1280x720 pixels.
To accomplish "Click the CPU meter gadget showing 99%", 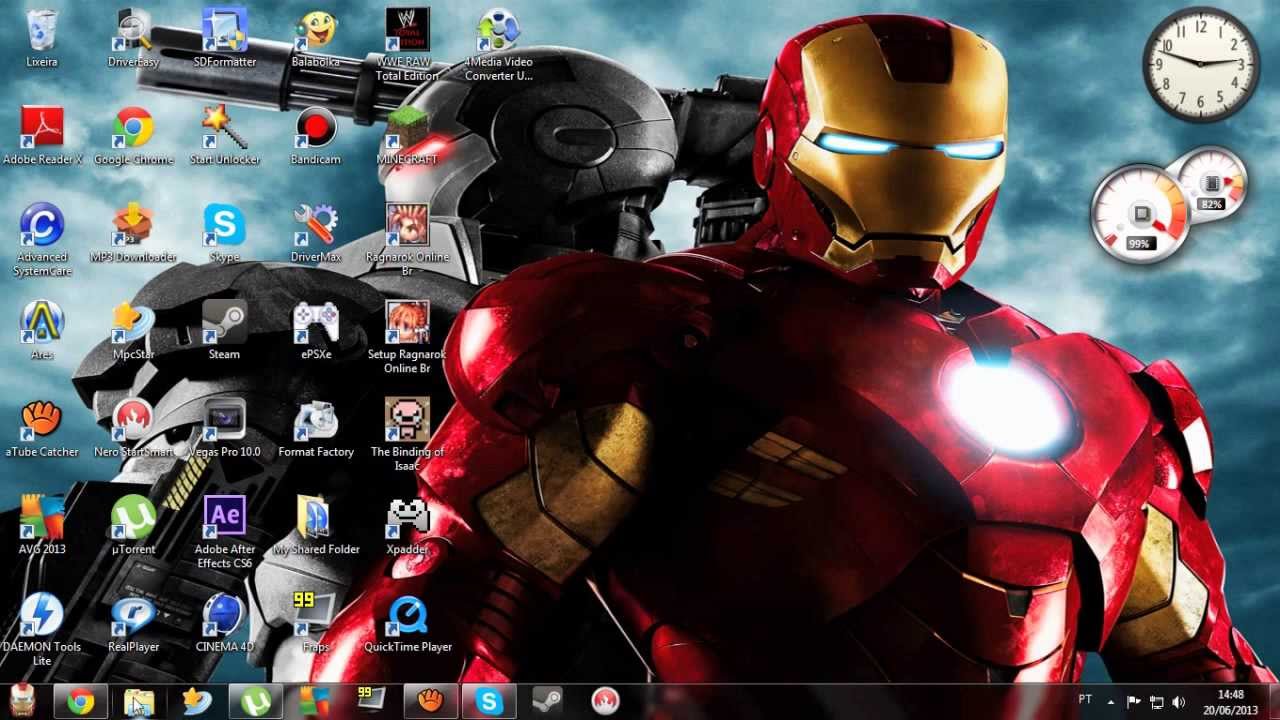I will (x=1140, y=215).
